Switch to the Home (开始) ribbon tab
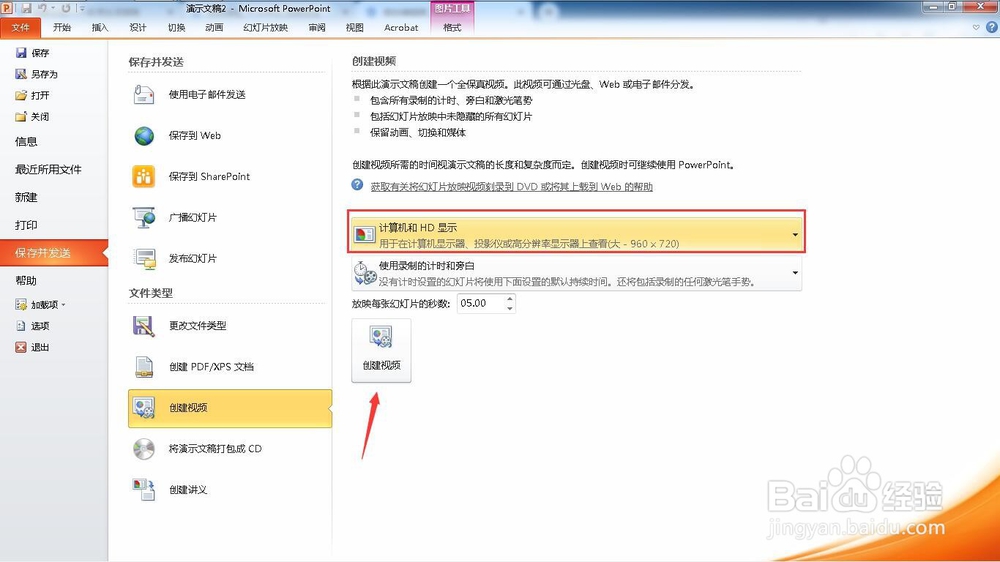1000x562 pixels. click(62, 27)
